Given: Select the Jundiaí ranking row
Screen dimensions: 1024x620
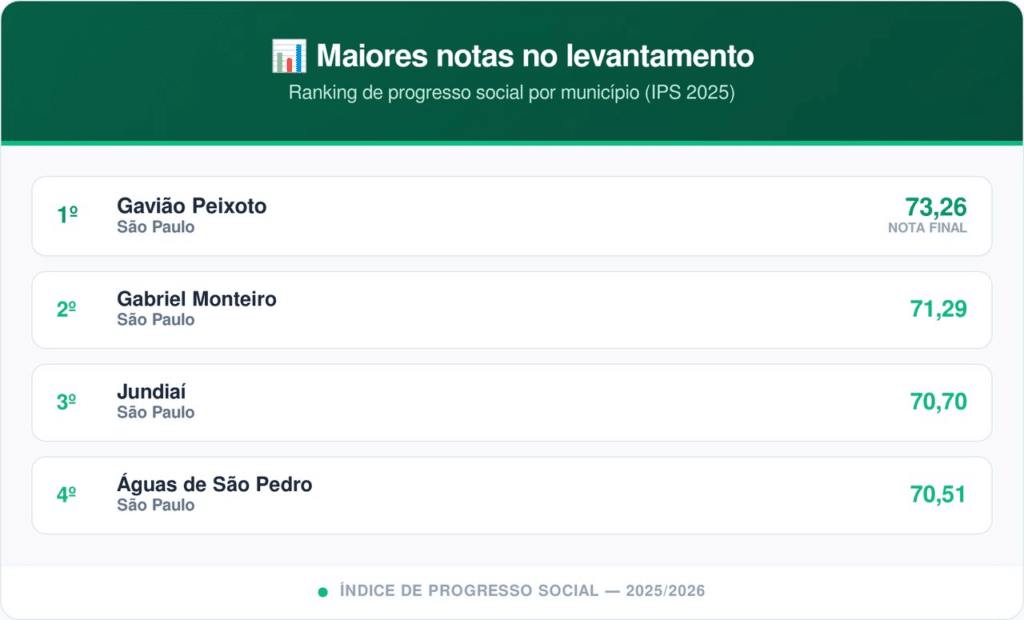Looking at the screenshot, I should (511, 402).
